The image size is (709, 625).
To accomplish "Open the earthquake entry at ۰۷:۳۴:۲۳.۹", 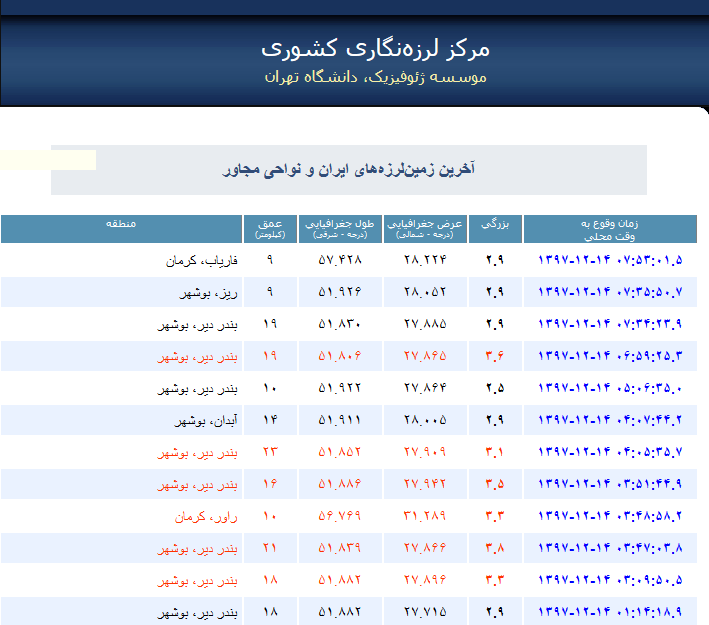I will [x=610, y=324].
